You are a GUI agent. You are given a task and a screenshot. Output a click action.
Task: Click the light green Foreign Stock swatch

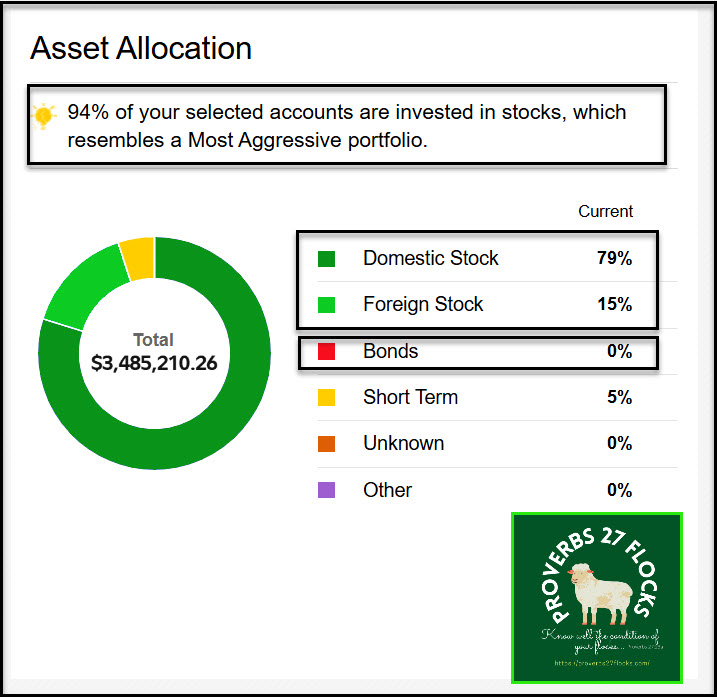[326, 305]
